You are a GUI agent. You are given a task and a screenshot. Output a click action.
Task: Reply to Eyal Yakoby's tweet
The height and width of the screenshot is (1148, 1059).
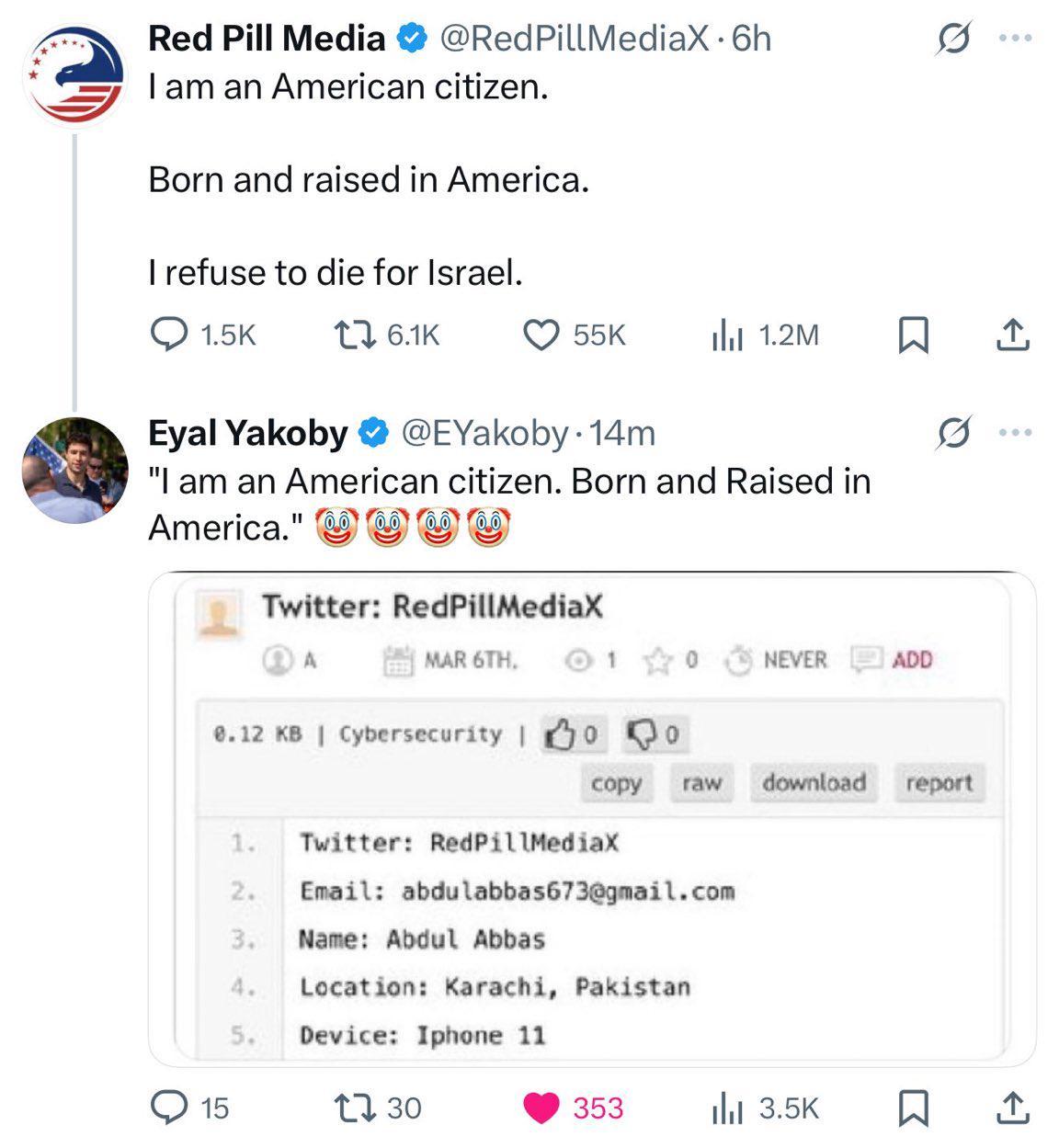169,1108
